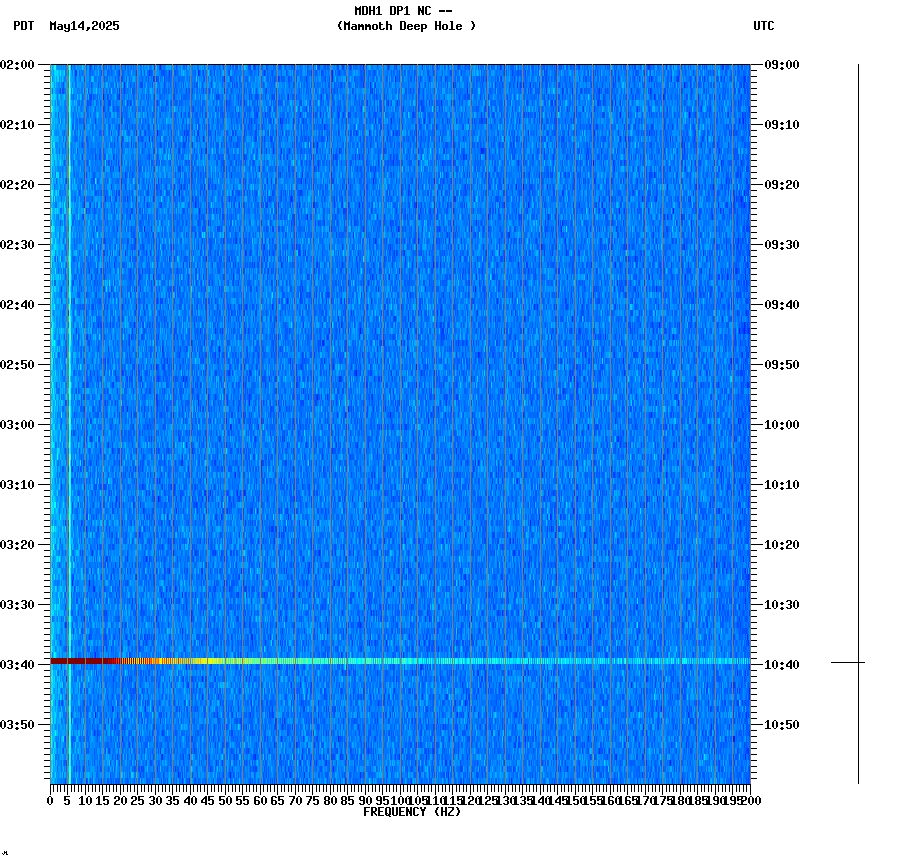Select the Mammoth Deep Hole subtitle

tap(407, 27)
